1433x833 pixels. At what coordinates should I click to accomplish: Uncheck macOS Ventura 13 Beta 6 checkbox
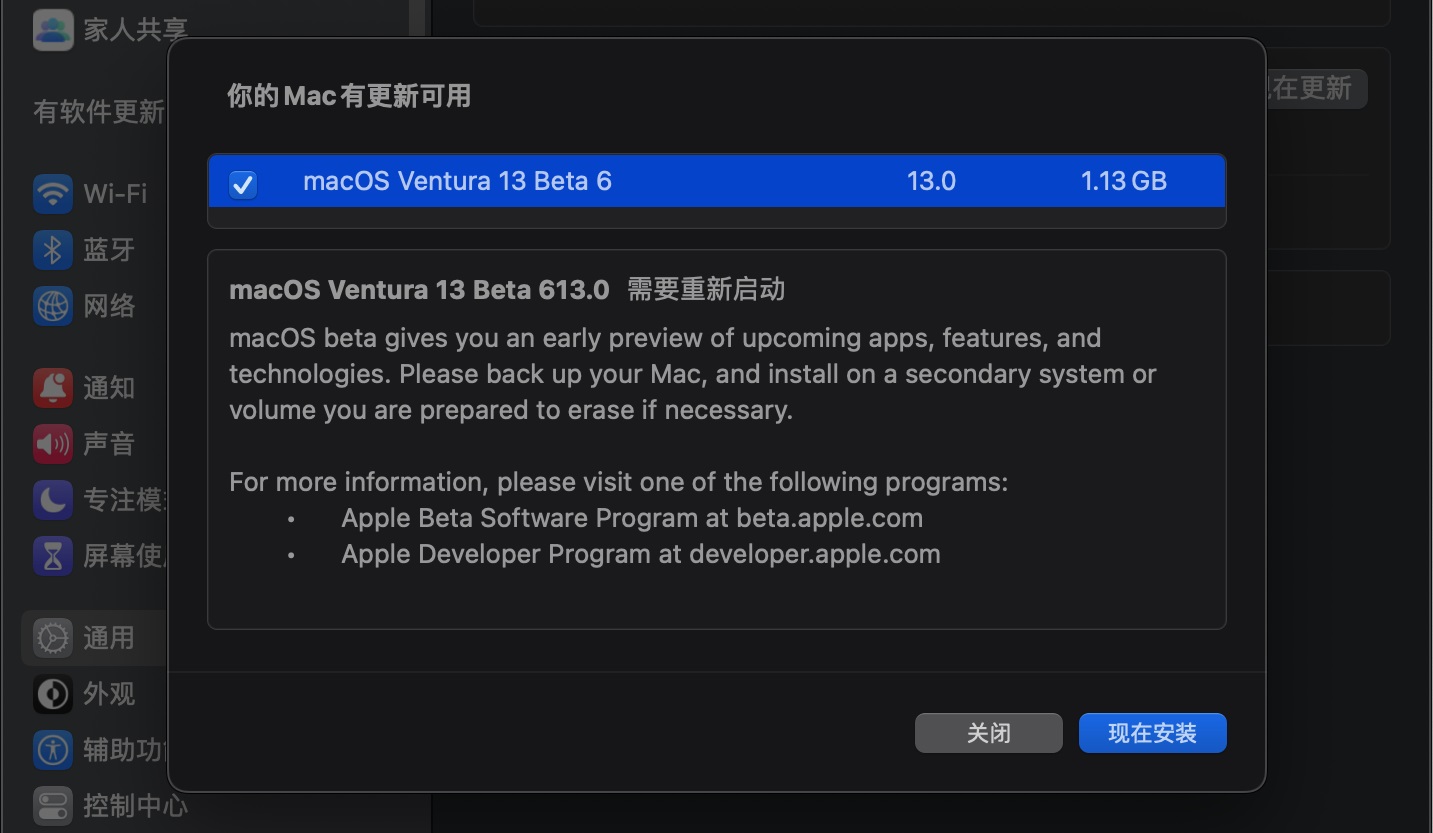point(243,183)
